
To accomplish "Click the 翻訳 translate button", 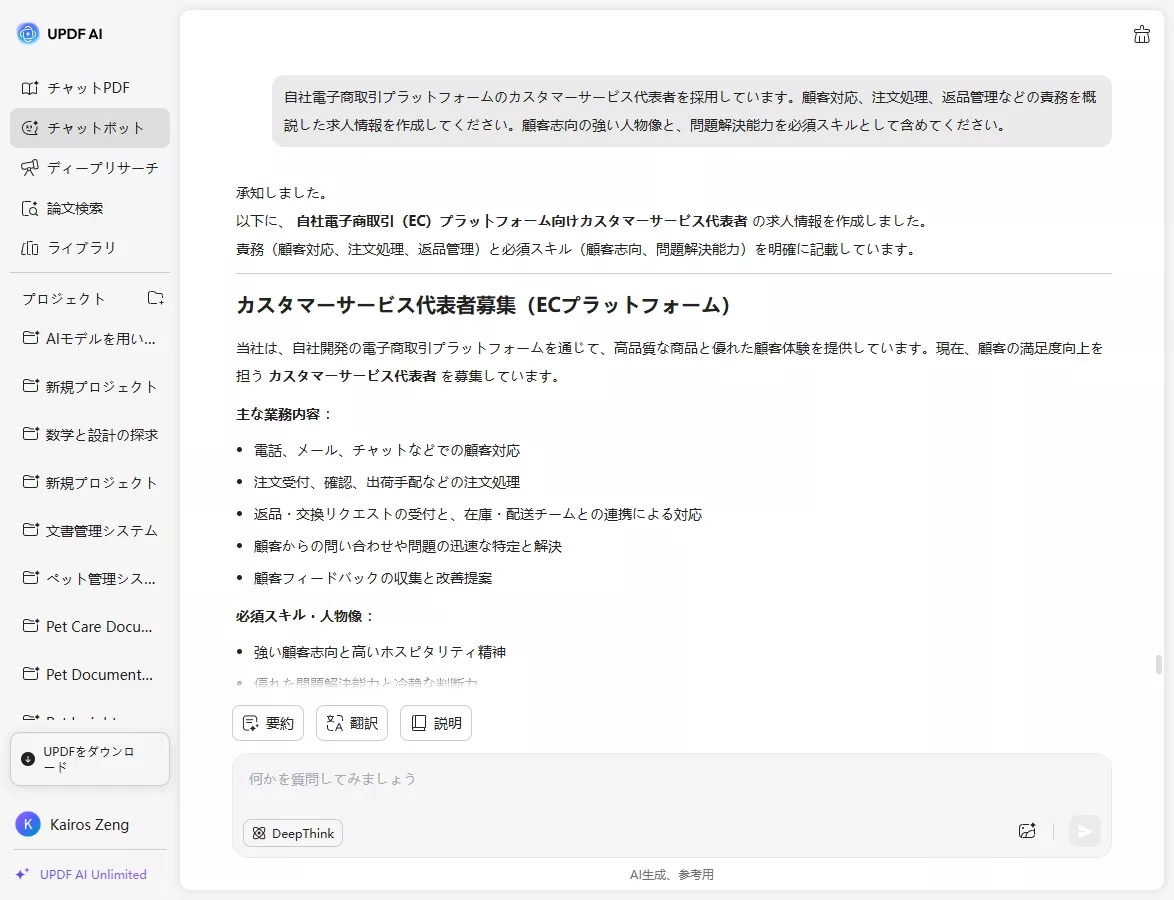I will tap(351, 722).
